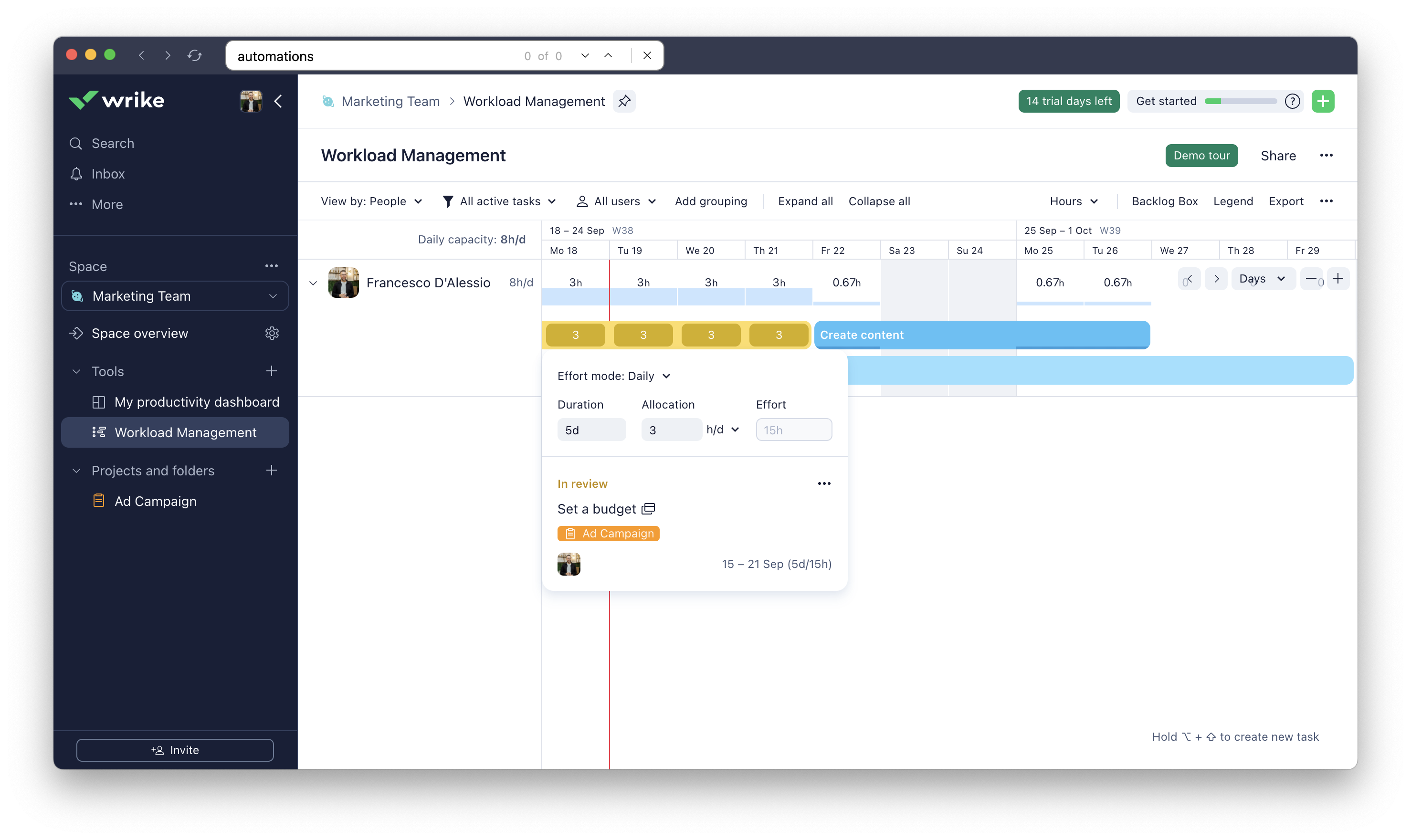Enter a value in the Effort input field
This screenshot has height=840, width=1411.
(793, 430)
